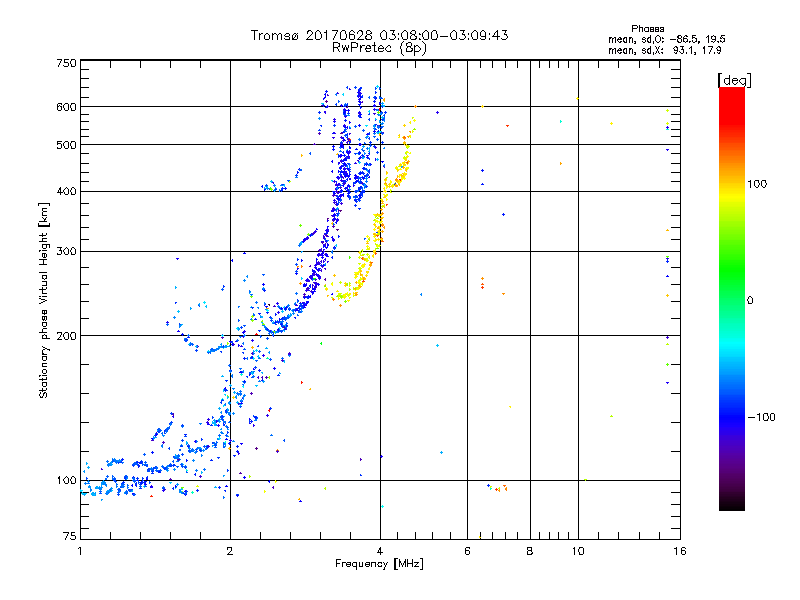The width and height of the screenshot is (800, 600).
Task: Click the RwPretec (8p) subtitle
Action: pos(379,48)
